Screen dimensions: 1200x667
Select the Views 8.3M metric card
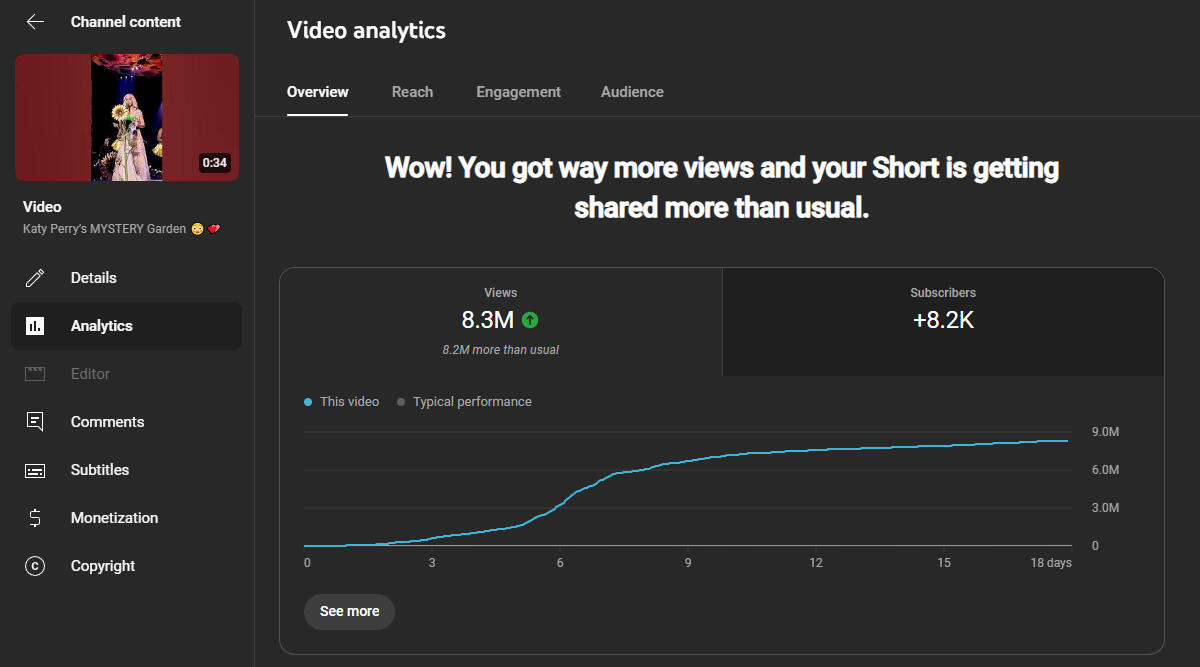coord(500,322)
